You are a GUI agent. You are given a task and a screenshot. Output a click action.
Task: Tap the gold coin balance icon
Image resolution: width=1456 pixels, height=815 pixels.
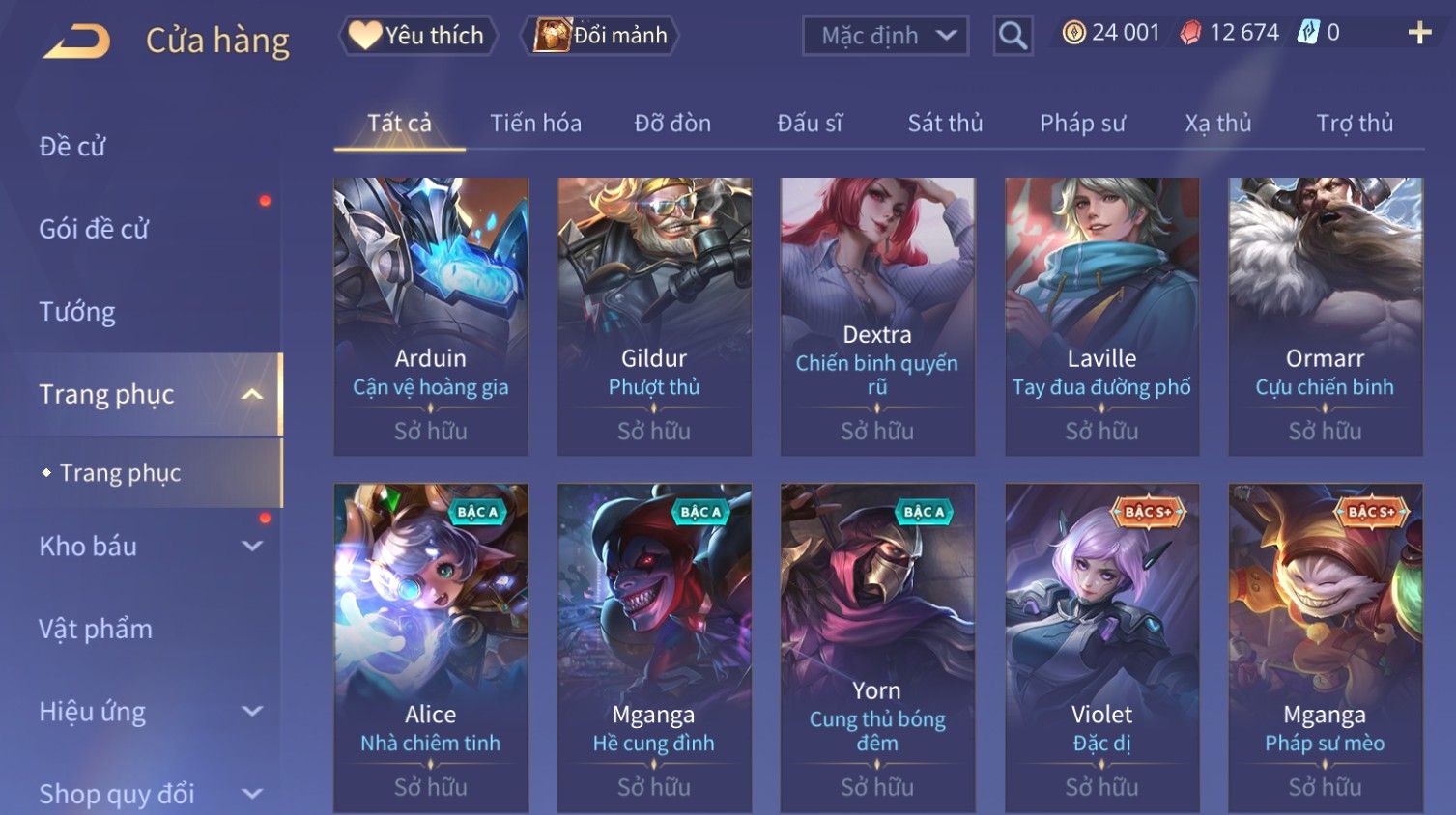(x=1073, y=33)
